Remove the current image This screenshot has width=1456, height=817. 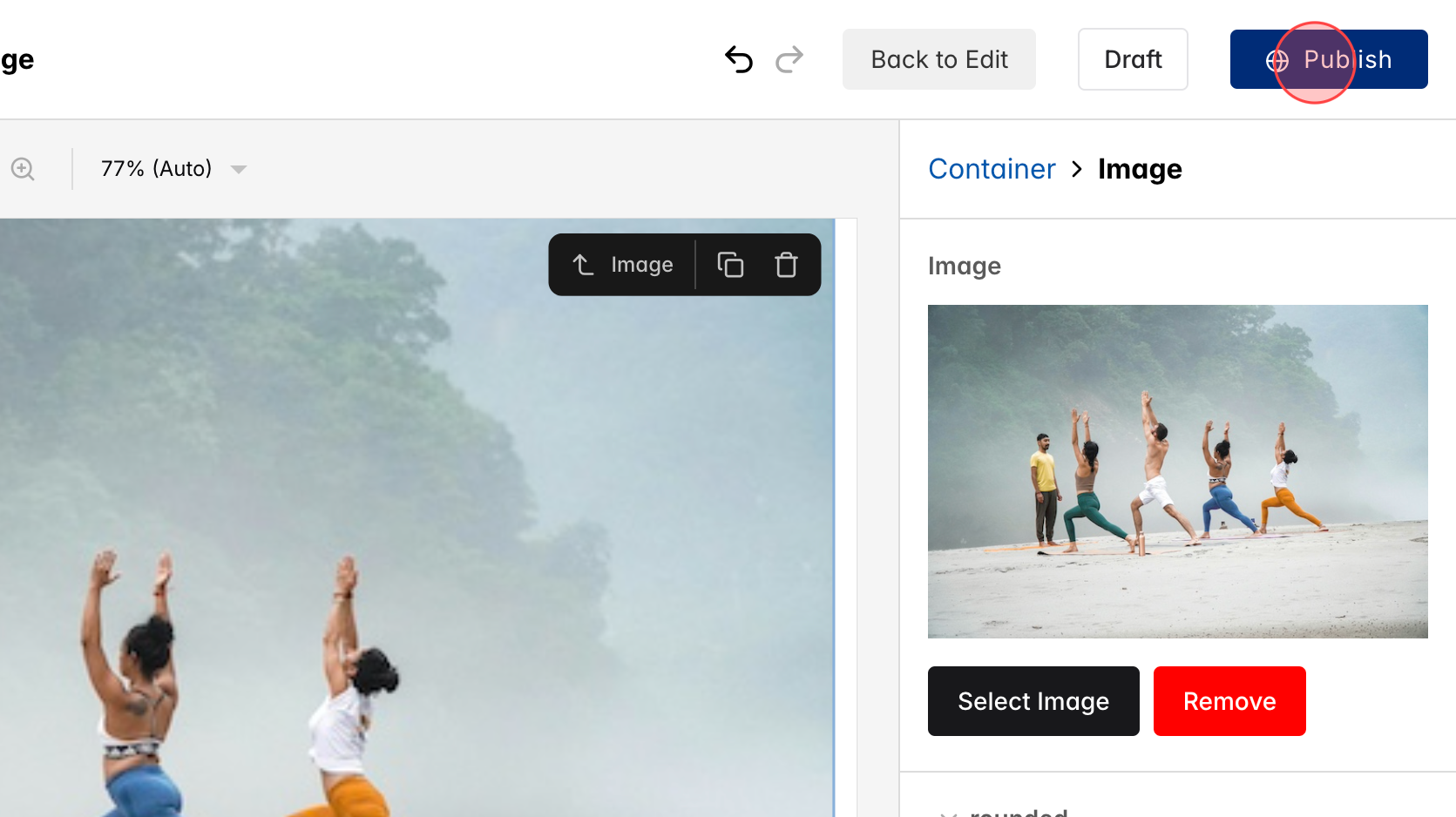click(x=1229, y=701)
